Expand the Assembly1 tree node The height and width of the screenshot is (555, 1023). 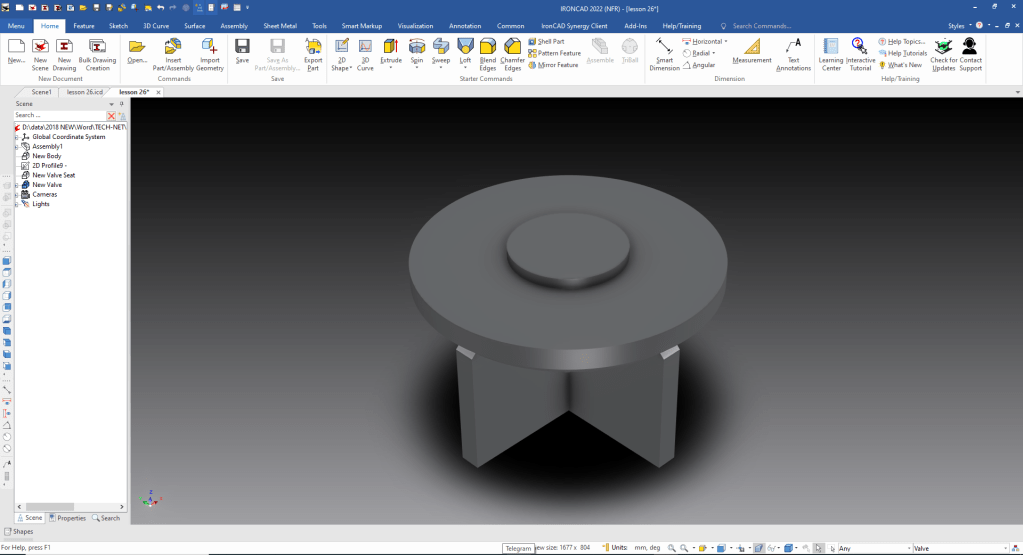[x=16, y=147]
